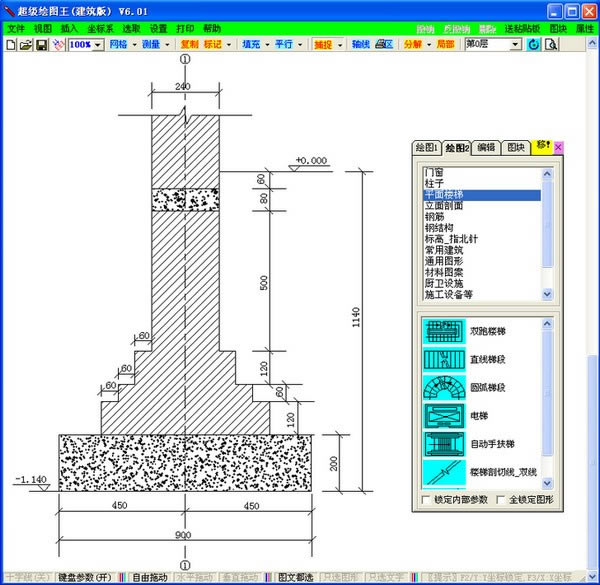Click the 复制 copy button
Image resolution: width=600 pixels, height=585 pixels.
188,45
